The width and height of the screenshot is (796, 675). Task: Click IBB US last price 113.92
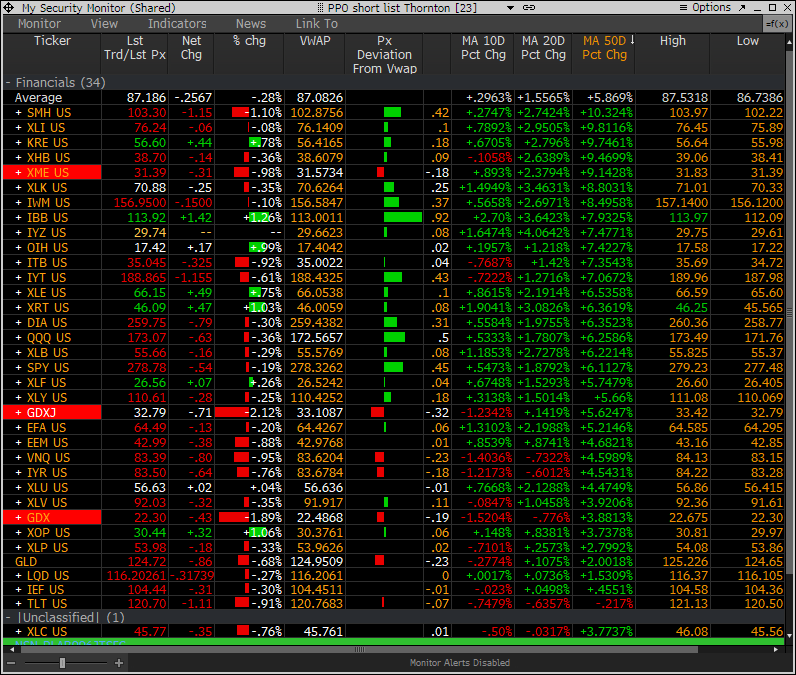click(x=146, y=218)
